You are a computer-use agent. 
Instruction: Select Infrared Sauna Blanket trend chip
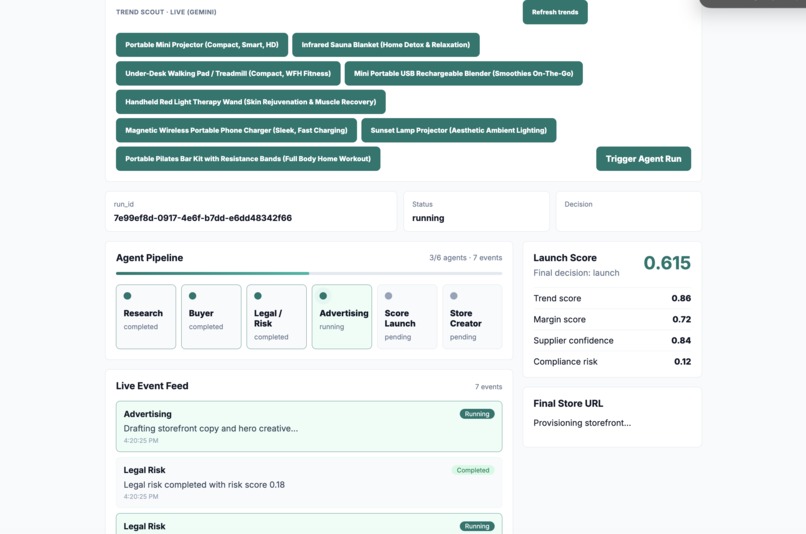click(x=386, y=45)
